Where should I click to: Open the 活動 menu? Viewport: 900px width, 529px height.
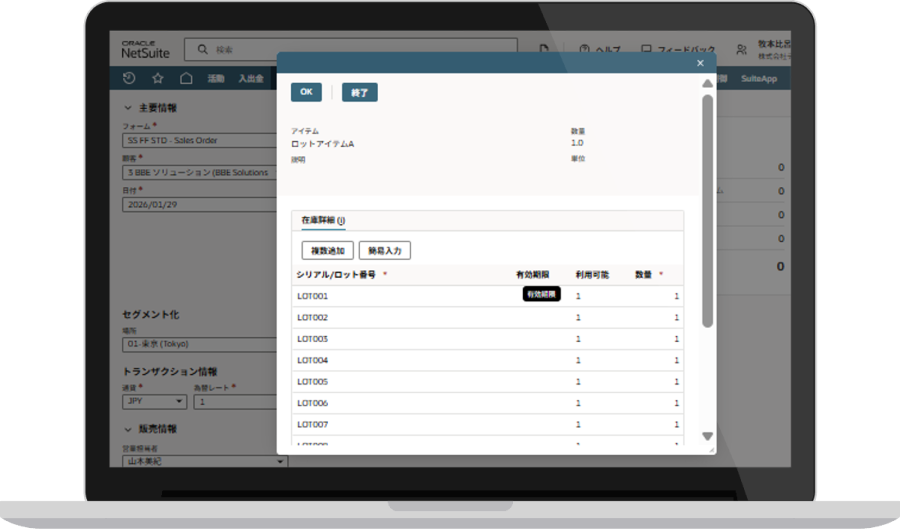click(x=216, y=79)
